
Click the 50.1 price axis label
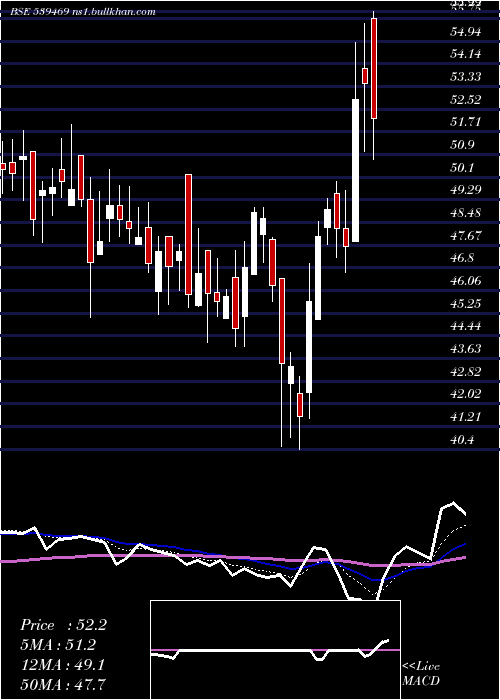pyautogui.click(x=462, y=168)
